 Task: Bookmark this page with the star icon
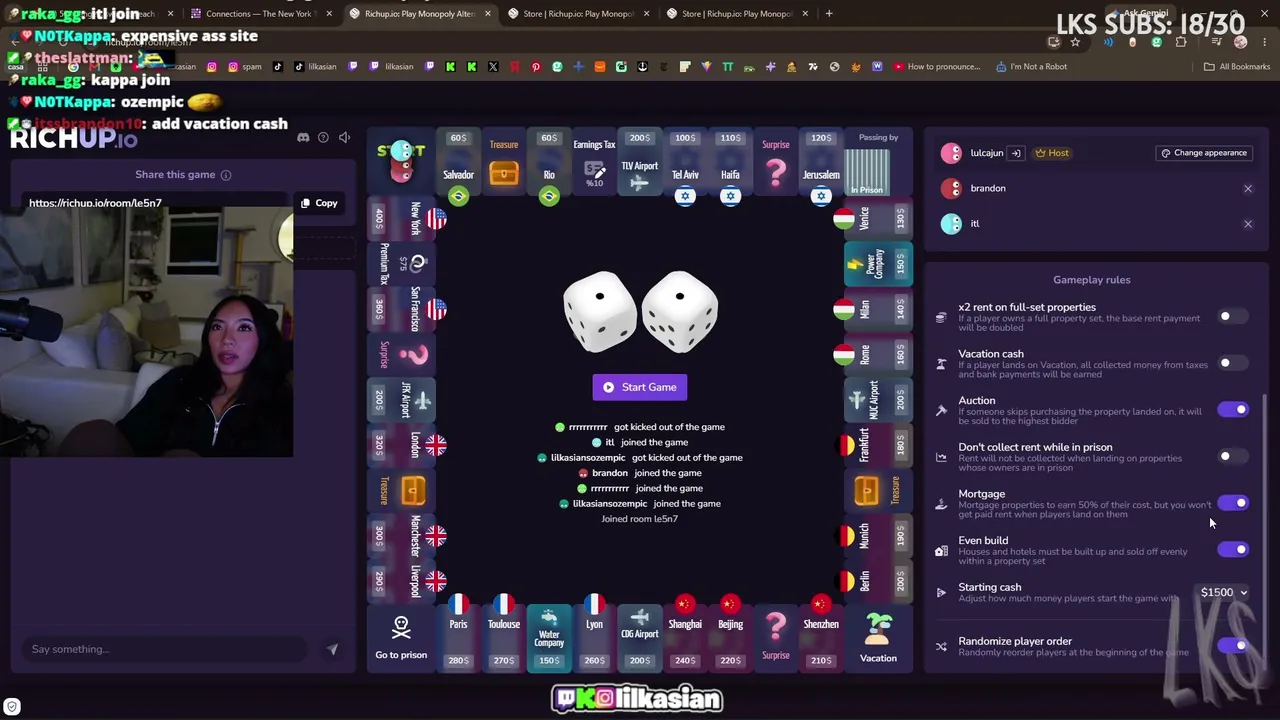pos(1075,42)
